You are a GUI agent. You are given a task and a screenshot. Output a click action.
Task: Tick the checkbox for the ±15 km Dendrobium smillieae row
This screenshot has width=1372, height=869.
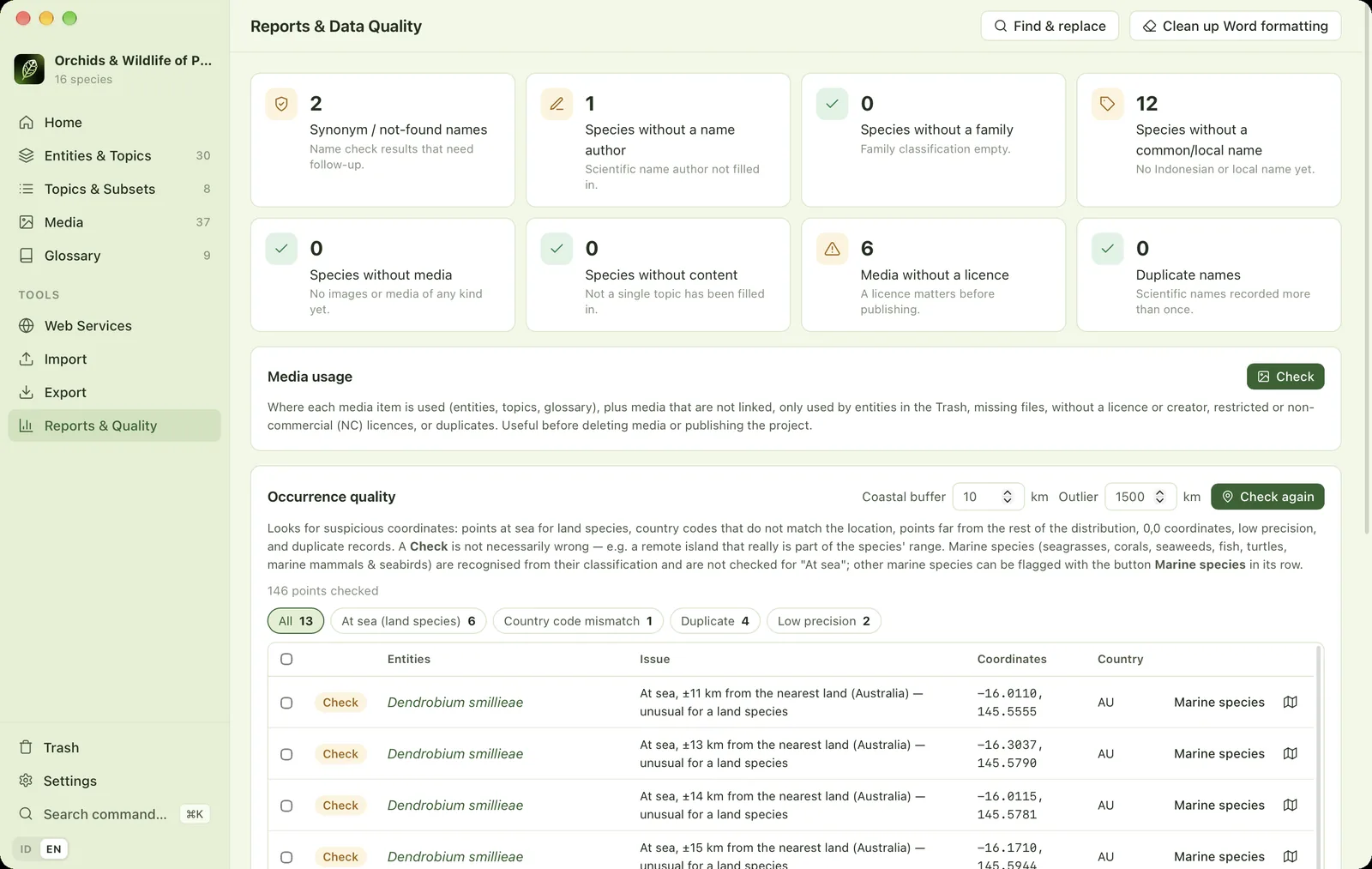point(286,857)
